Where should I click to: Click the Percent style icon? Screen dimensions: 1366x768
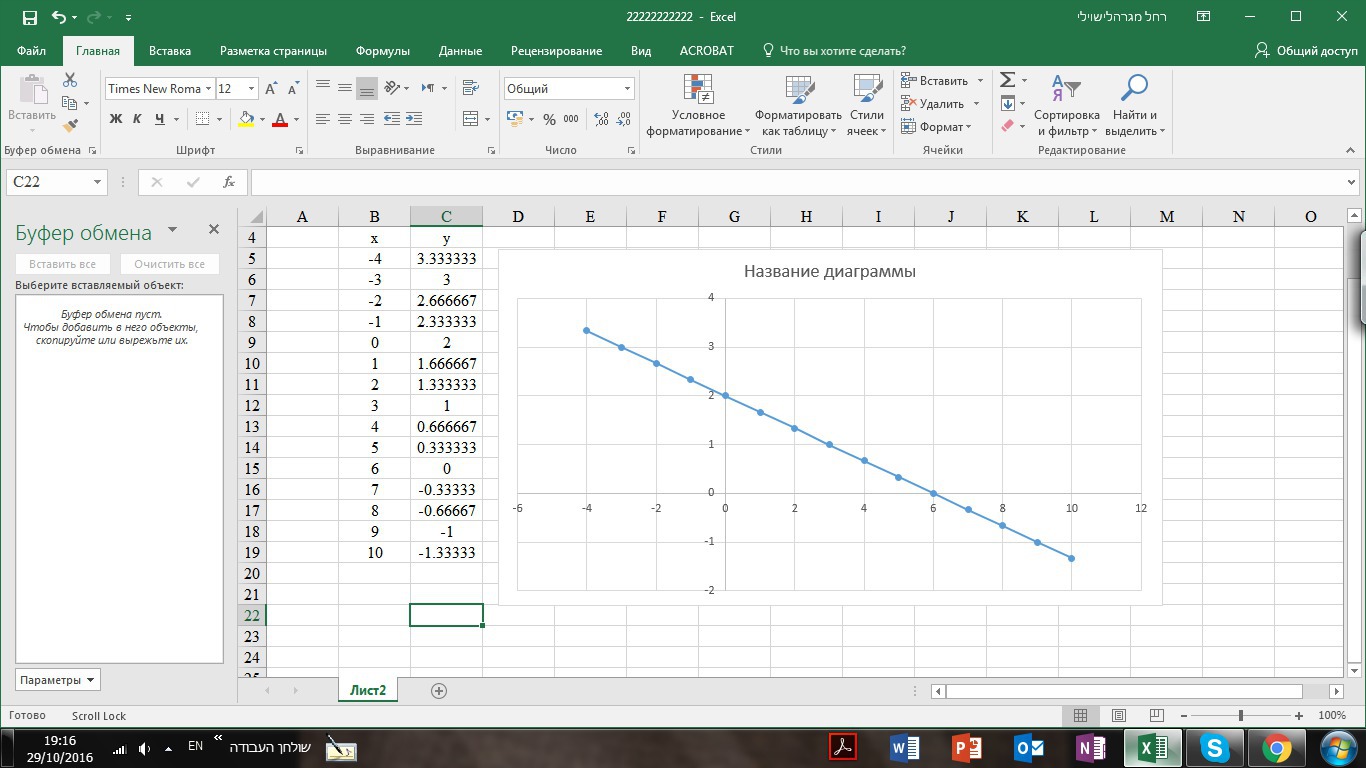[x=549, y=119]
